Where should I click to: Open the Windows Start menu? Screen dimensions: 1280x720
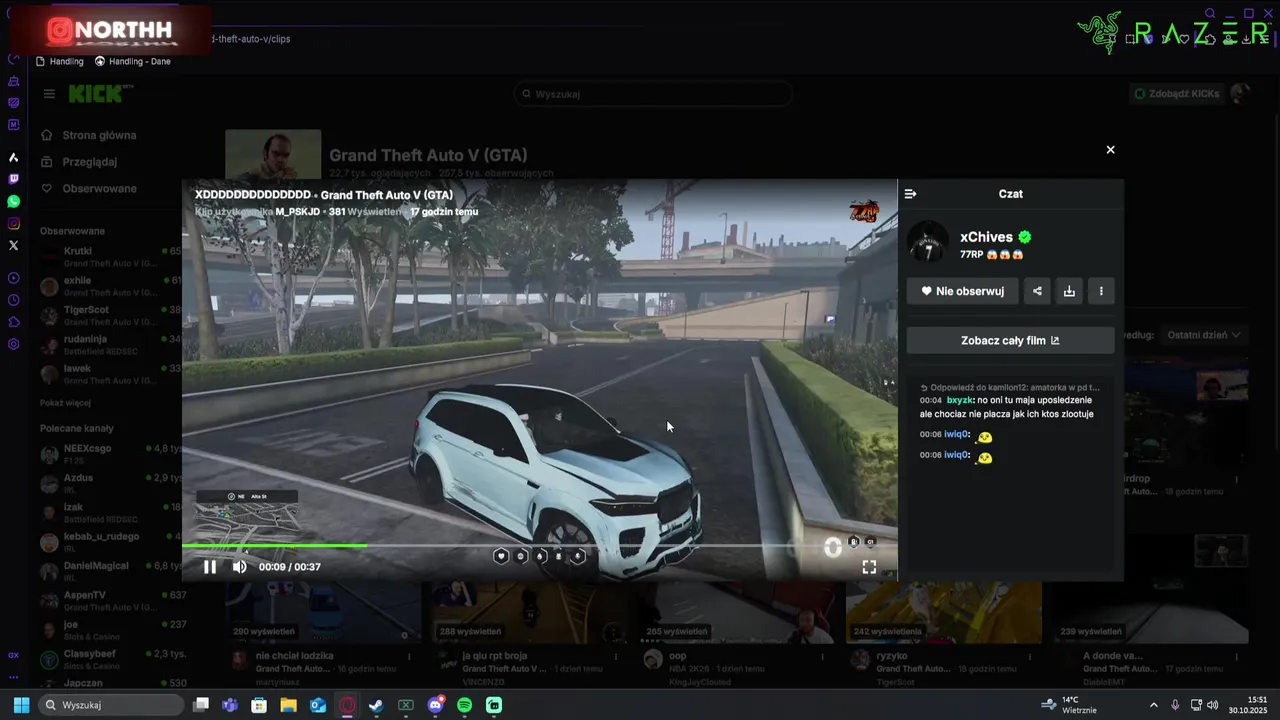tap(21, 705)
